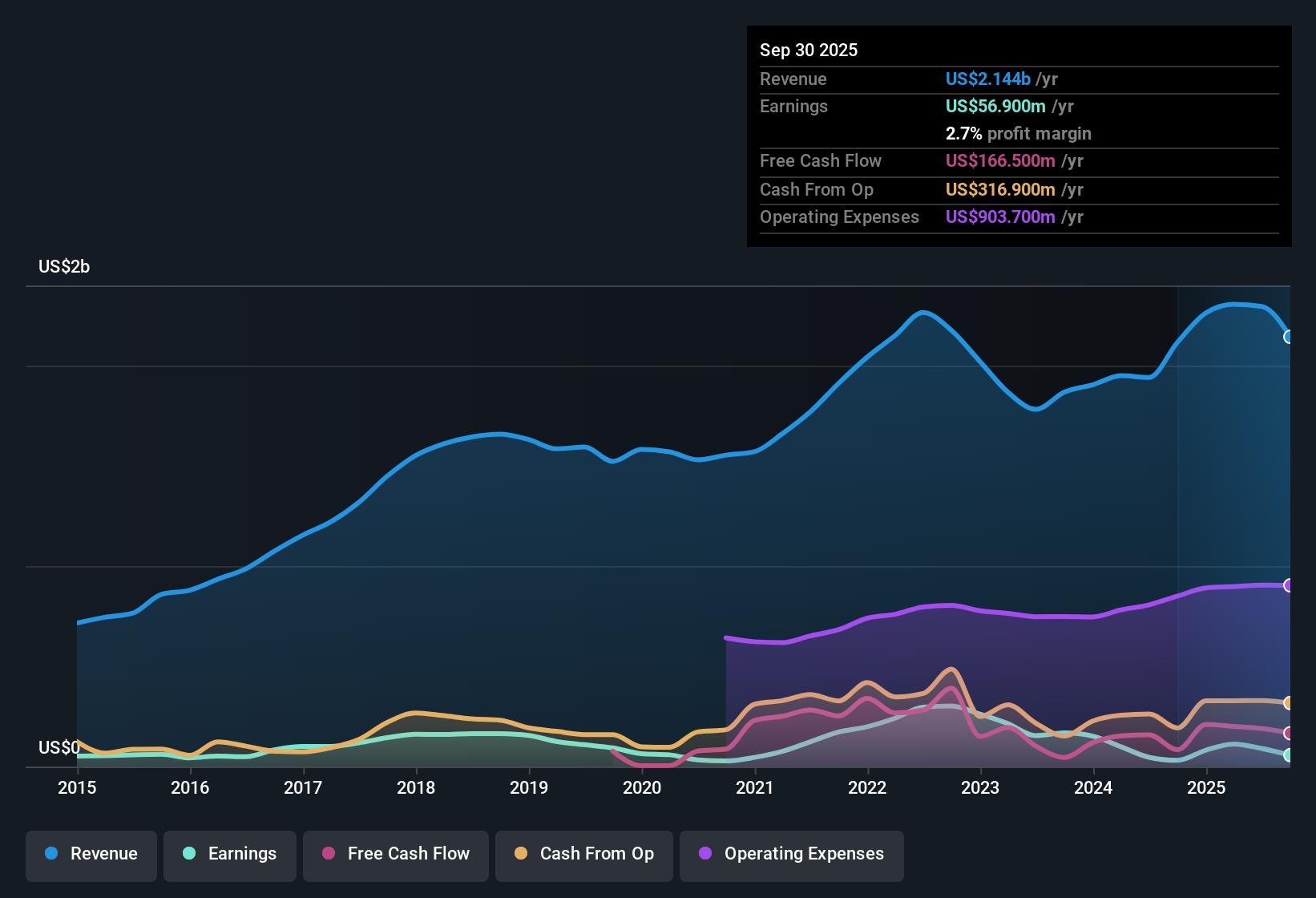Click the 2025 mark on the timeline axis
1316x898 pixels.
1207,788
